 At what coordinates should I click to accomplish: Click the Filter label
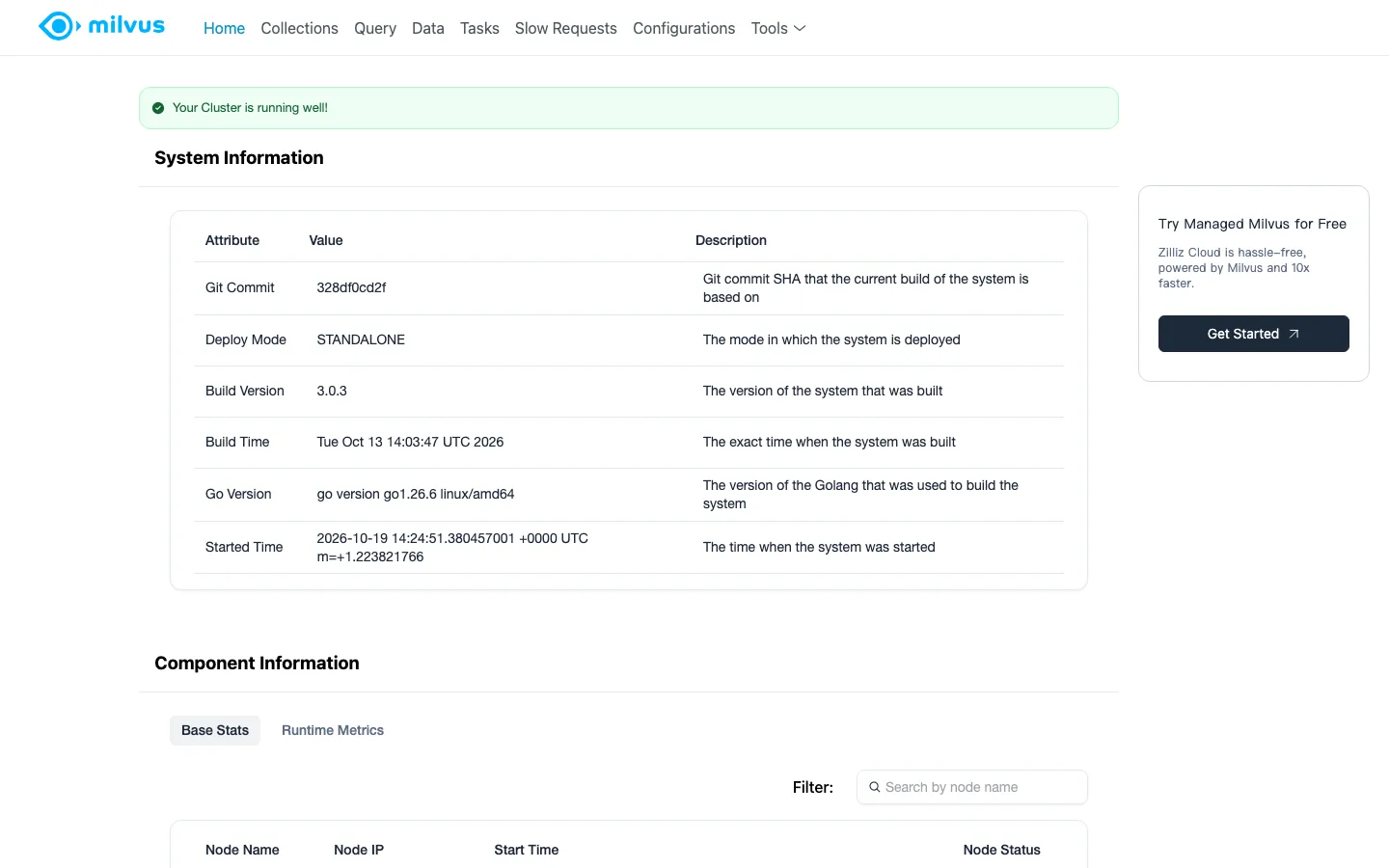coord(813,787)
